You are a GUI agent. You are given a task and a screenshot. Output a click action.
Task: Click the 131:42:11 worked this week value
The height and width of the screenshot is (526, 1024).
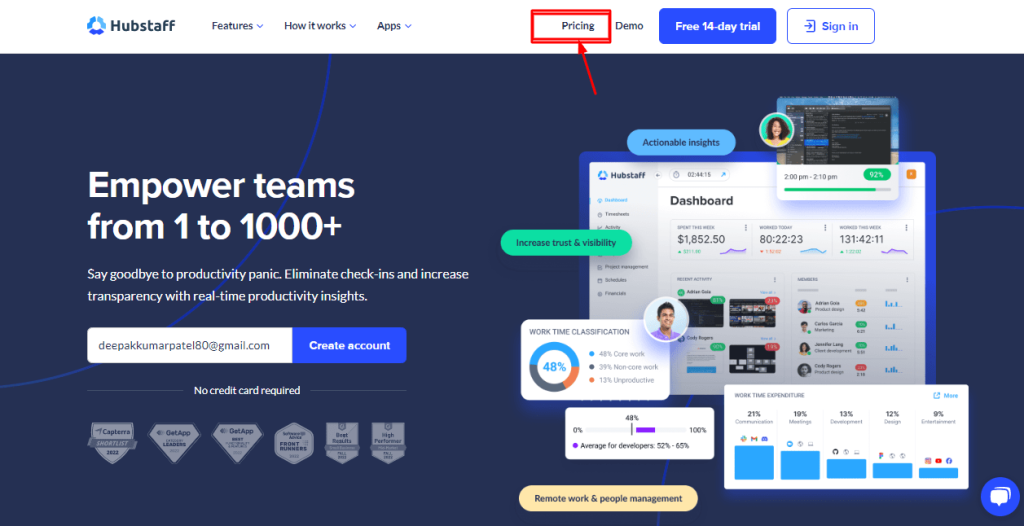pos(861,239)
